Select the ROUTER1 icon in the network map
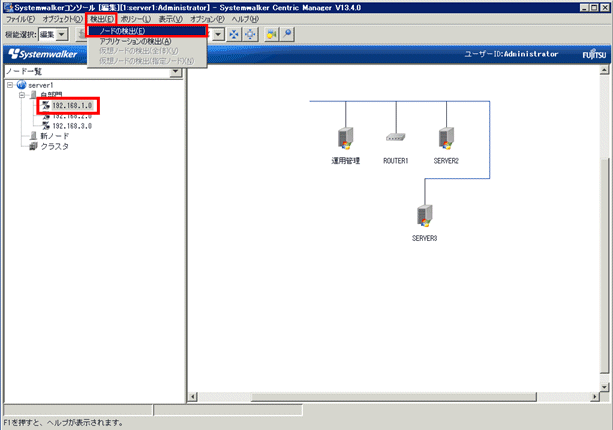The width and height of the screenshot is (613, 430). [x=394, y=137]
